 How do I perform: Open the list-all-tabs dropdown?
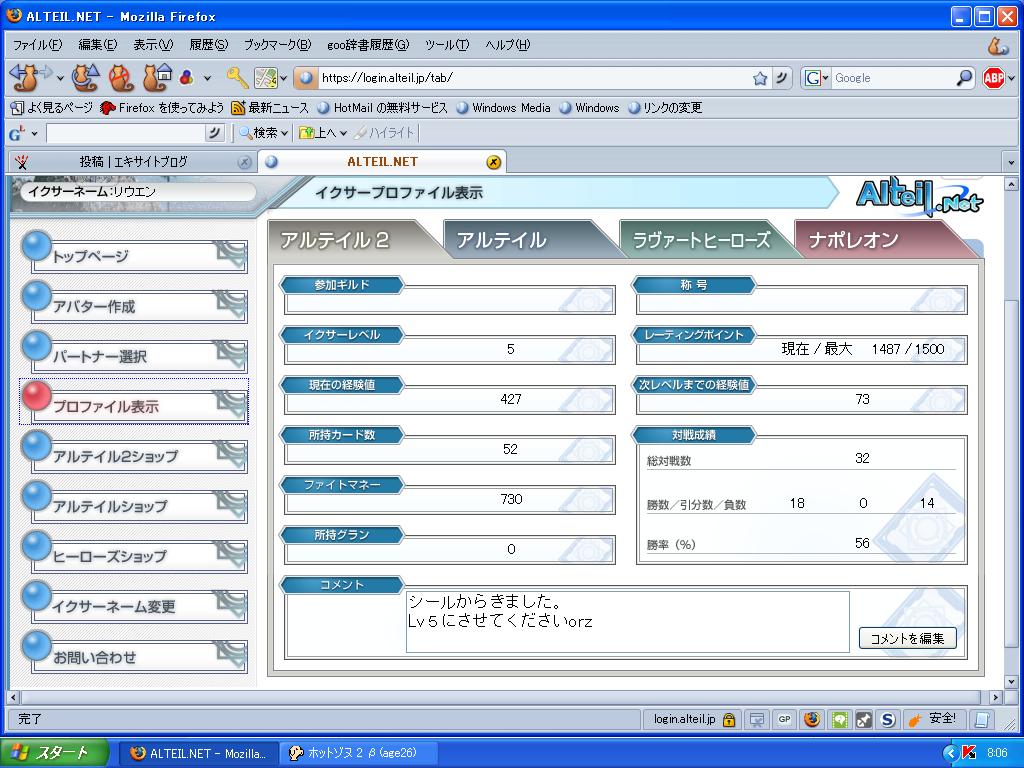(1011, 162)
